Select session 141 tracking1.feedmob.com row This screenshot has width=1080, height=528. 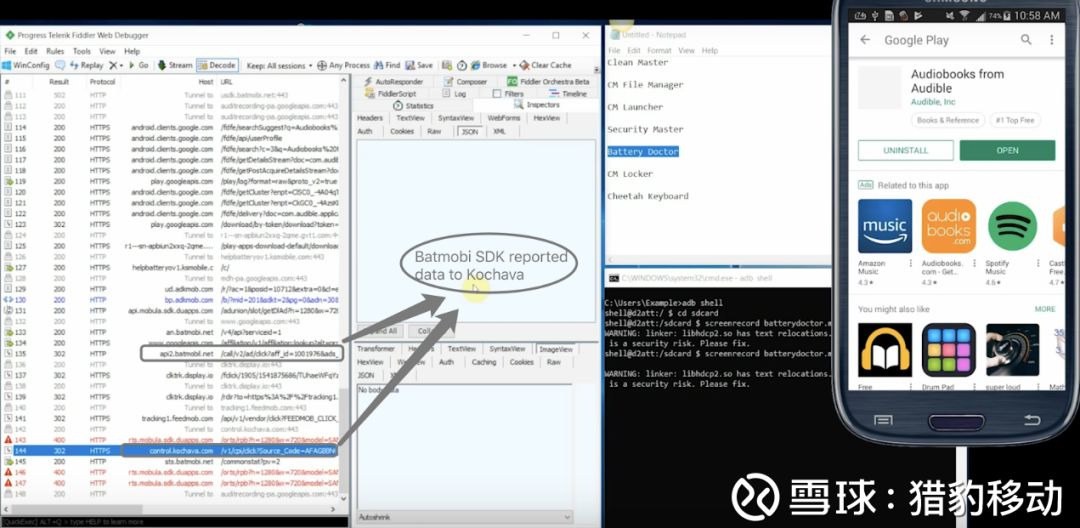coord(171,419)
